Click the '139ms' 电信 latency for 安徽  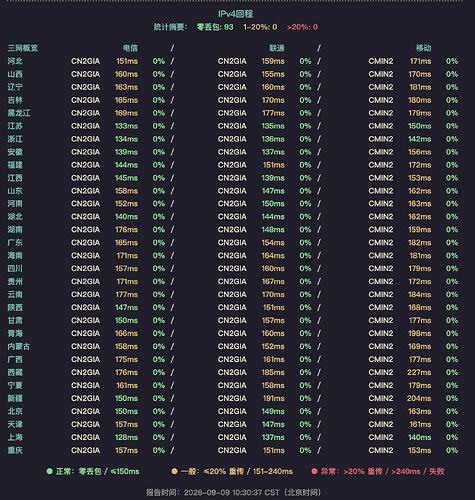click(127, 152)
